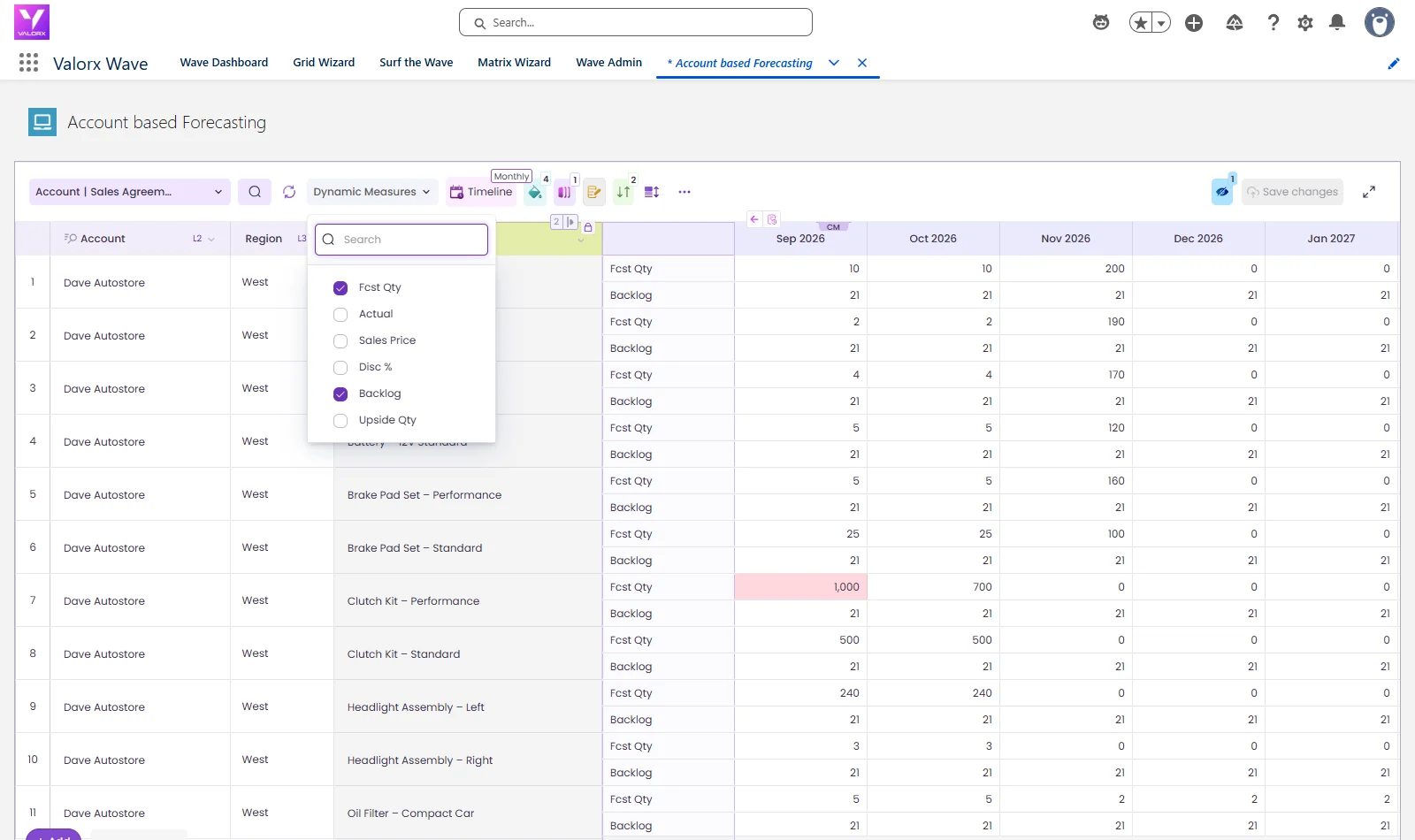Click the Timeline button
This screenshot has width=1415, height=840.
(481, 192)
